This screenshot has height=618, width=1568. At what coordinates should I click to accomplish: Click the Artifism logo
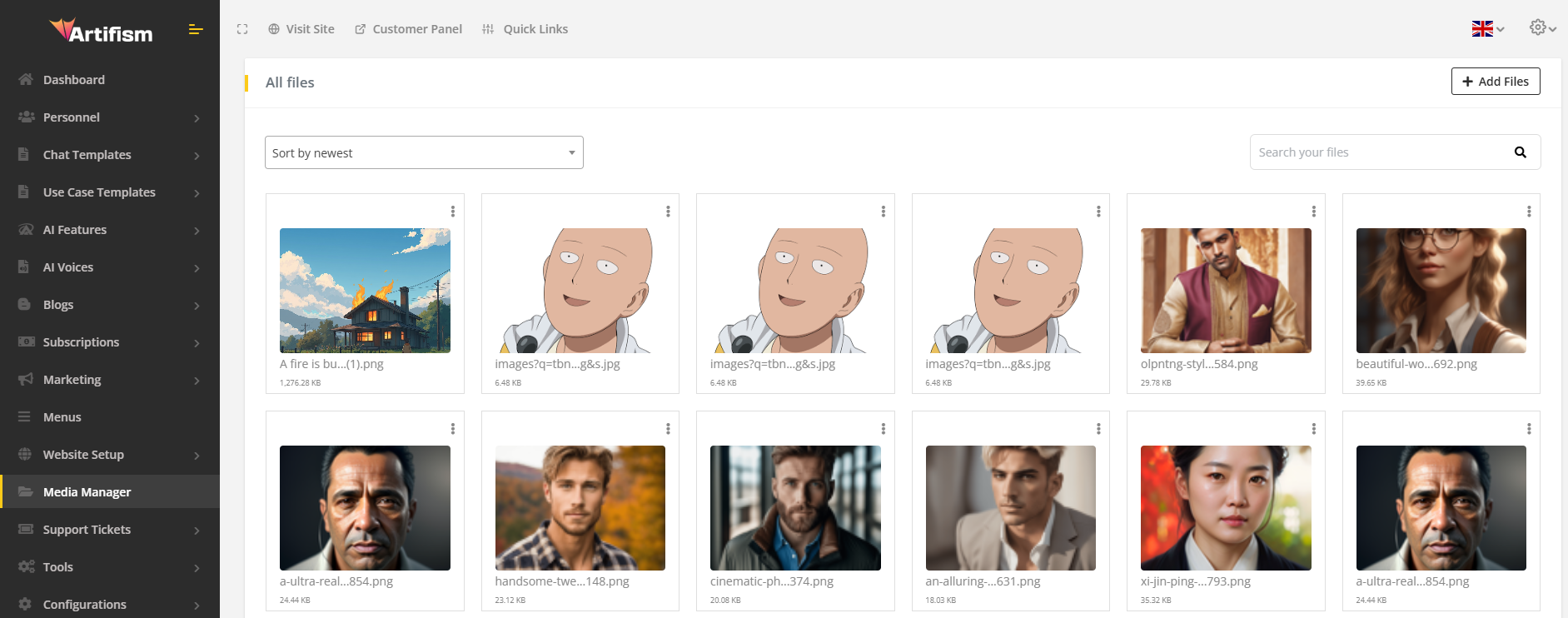tap(102, 32)
